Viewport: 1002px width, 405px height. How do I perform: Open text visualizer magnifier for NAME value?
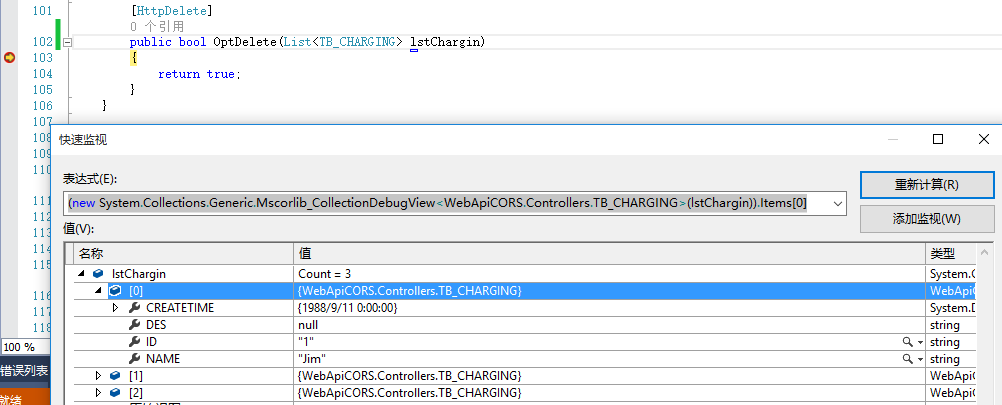coord(907,359)
